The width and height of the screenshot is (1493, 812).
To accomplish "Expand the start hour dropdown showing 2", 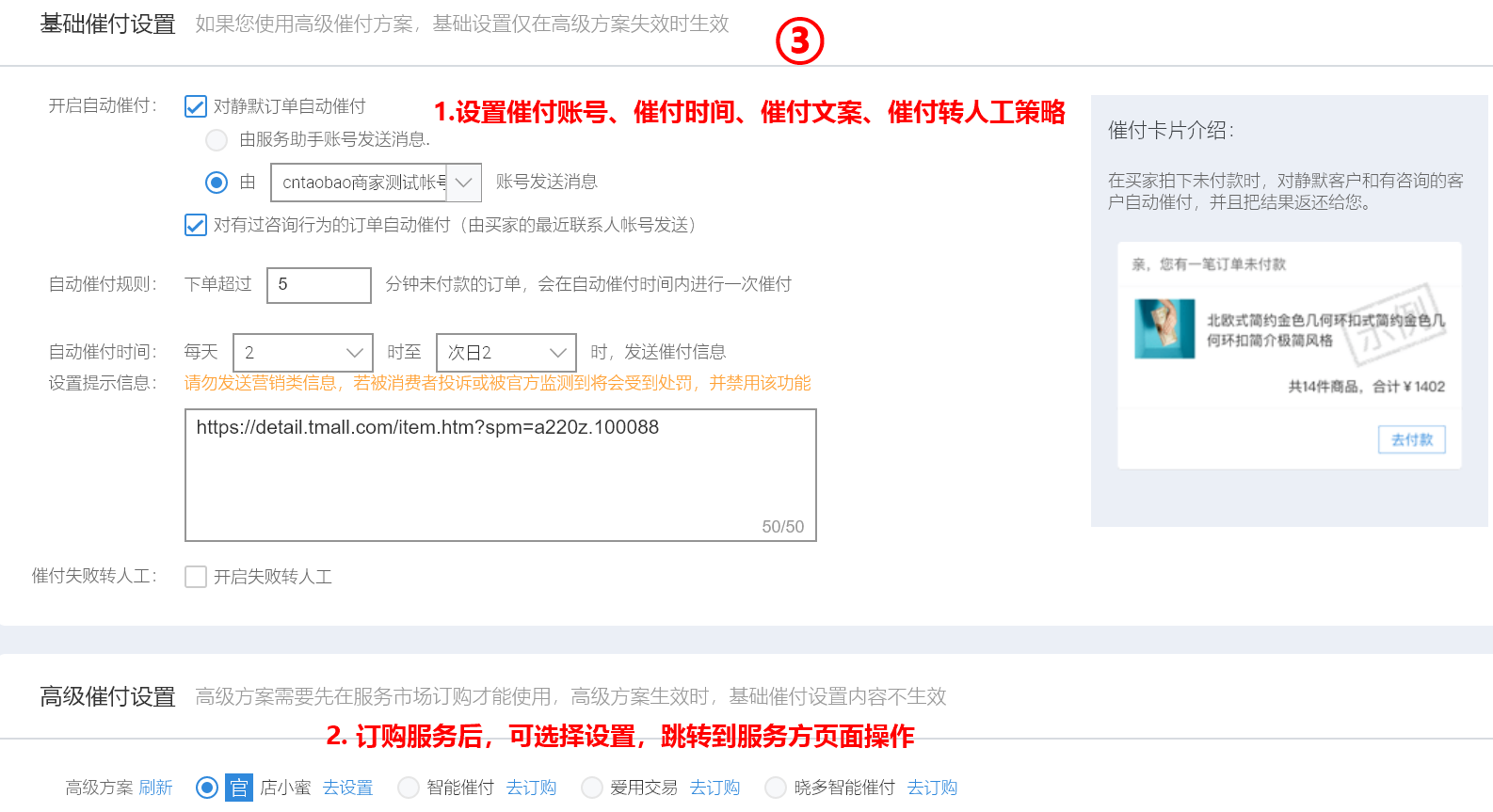I will [x=302, y=353].
